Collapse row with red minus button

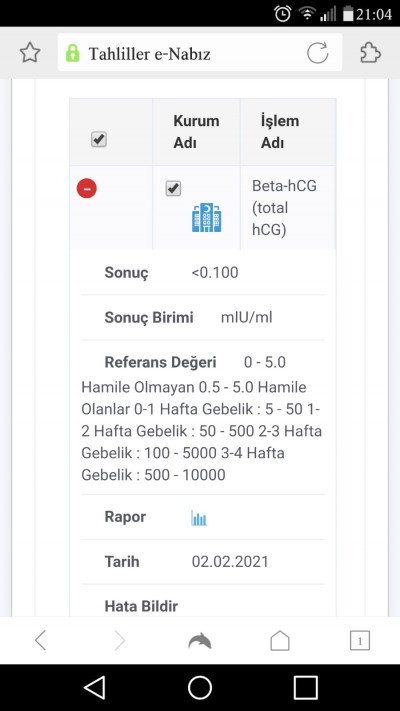(x=87, y=188)
